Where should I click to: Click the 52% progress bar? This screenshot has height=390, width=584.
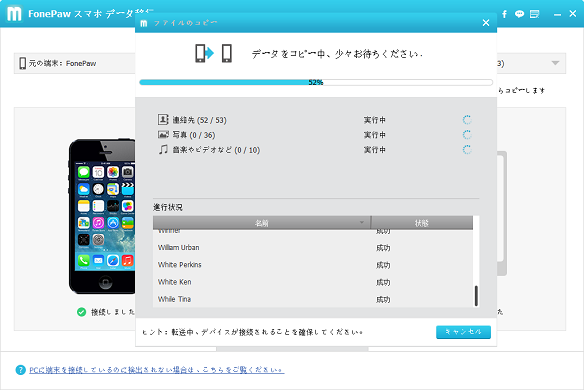[316, 82]
